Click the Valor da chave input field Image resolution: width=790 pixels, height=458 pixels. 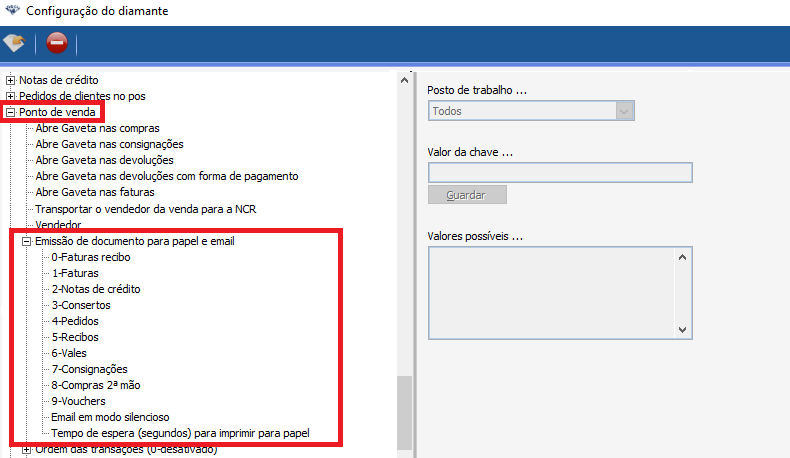coord(560,172)
